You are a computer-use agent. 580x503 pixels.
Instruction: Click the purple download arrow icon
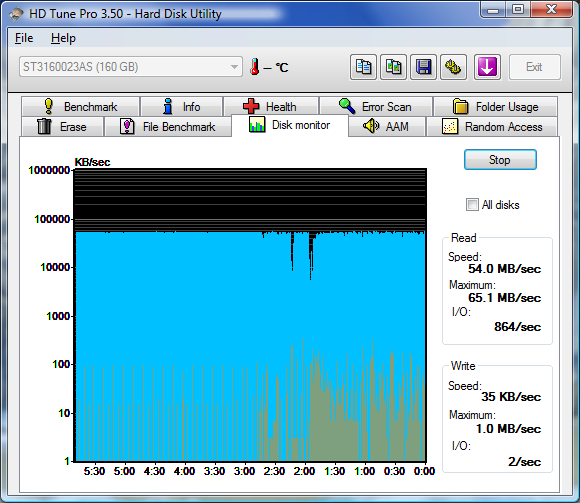click(487, 67)
